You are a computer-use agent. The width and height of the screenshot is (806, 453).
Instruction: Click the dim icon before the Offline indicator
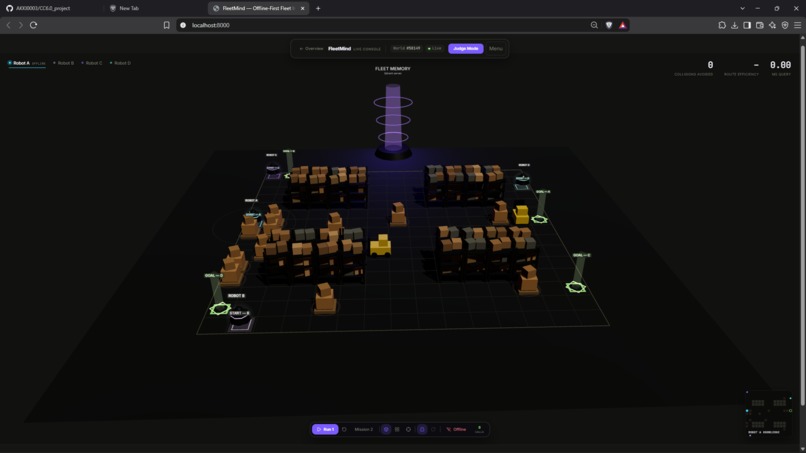(x=433, y=429)
